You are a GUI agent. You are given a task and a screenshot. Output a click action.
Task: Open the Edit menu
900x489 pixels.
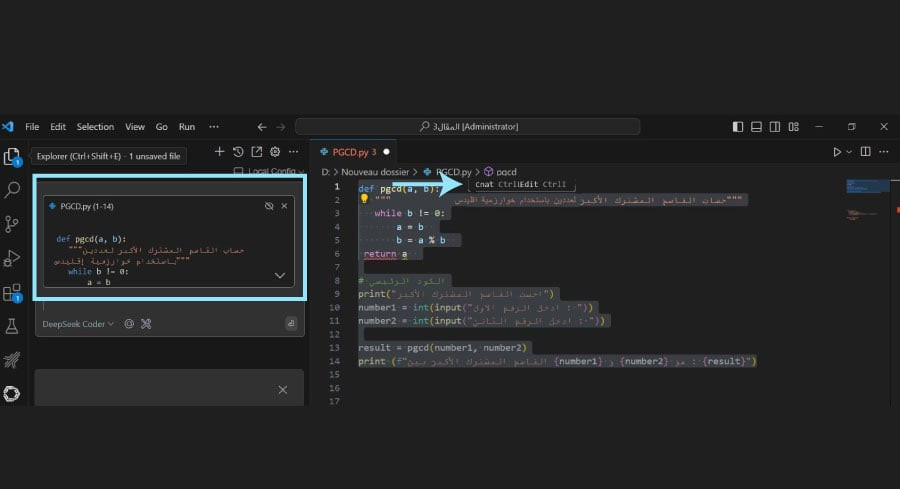(58, 127)
